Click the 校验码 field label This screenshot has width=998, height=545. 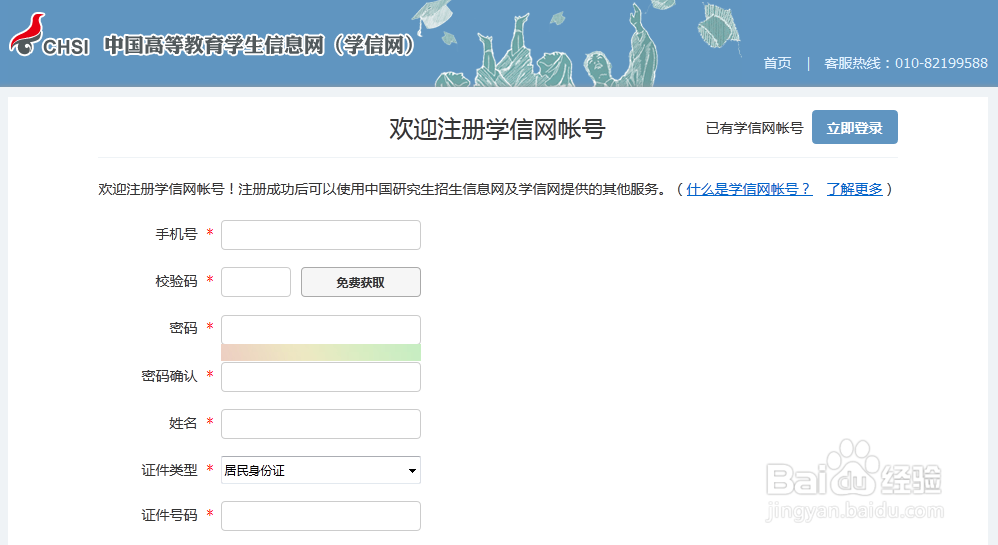(176, 281)
